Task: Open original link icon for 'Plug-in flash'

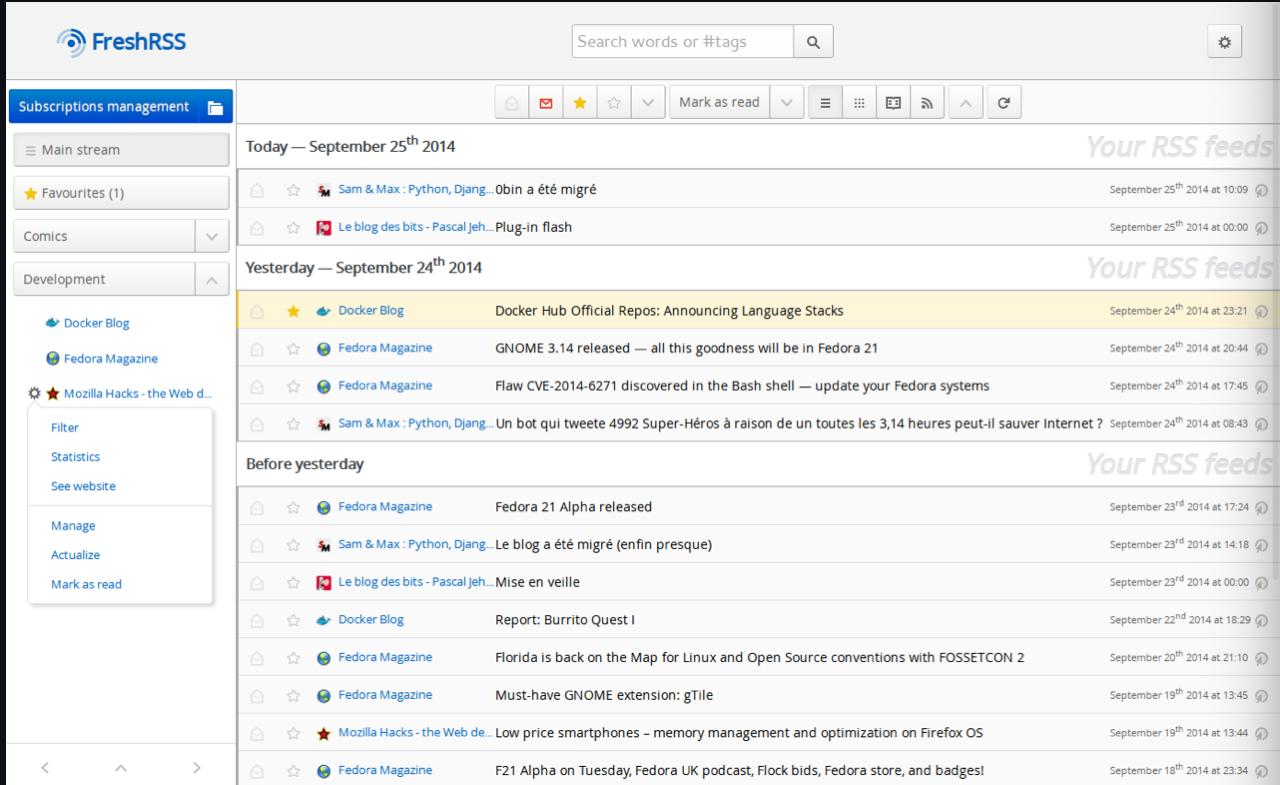Action: (x=1262, y=227)
